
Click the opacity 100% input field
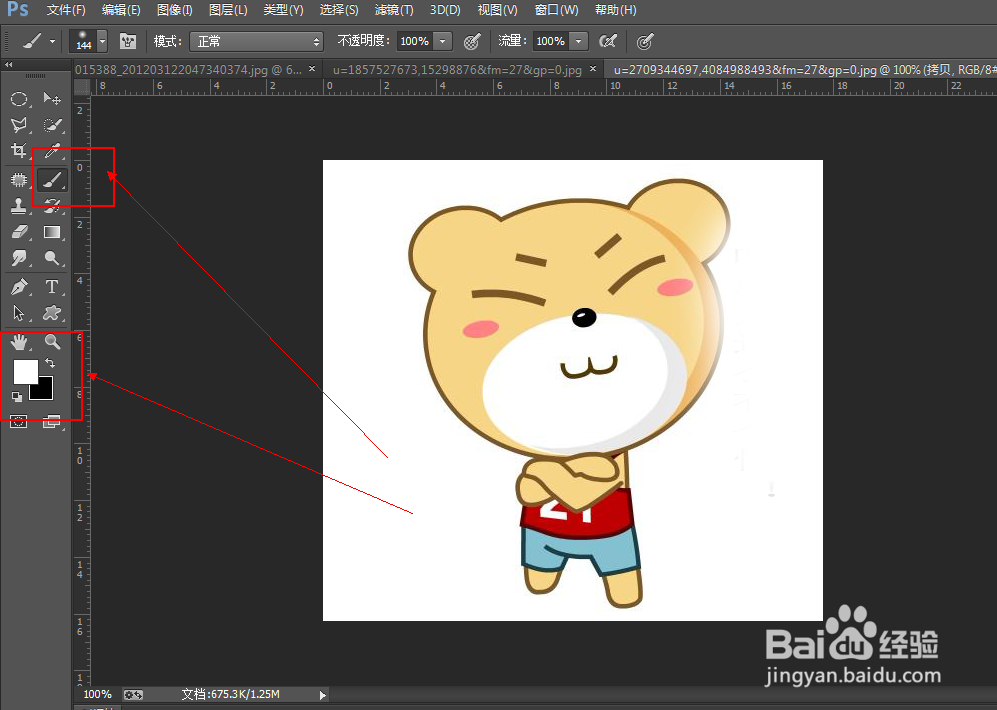click(x=415, y=41)
